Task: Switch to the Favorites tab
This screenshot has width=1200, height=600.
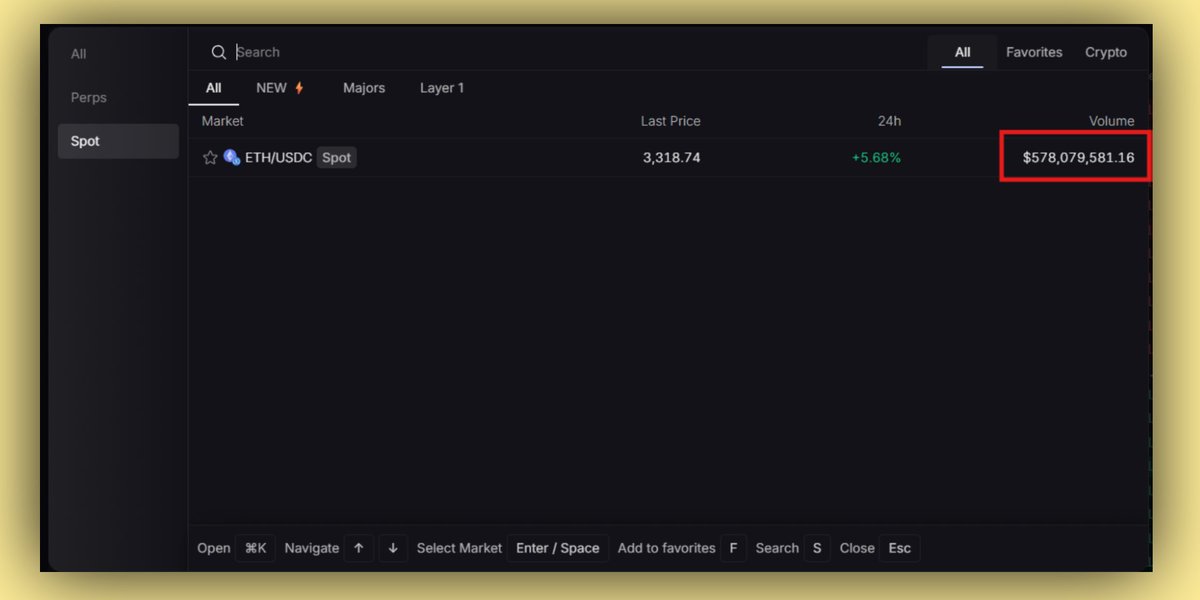Action: 1034,52
